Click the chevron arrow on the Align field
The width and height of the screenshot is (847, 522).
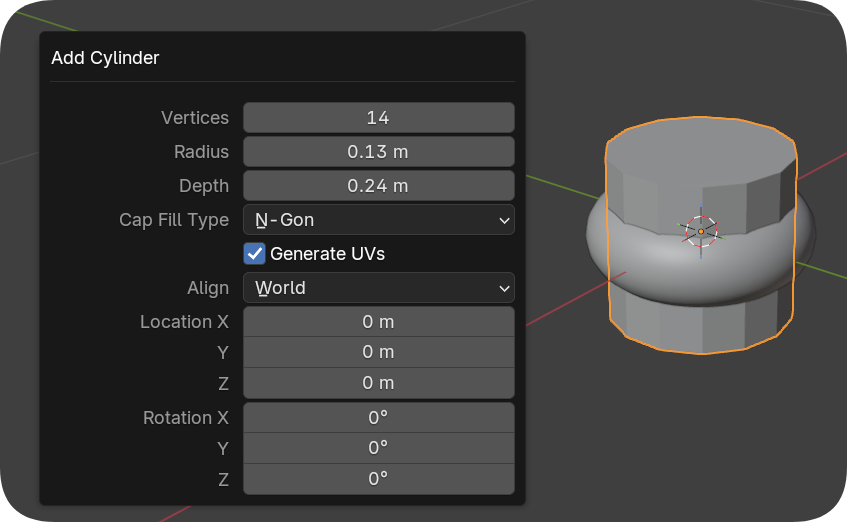(x=503, y=288)
